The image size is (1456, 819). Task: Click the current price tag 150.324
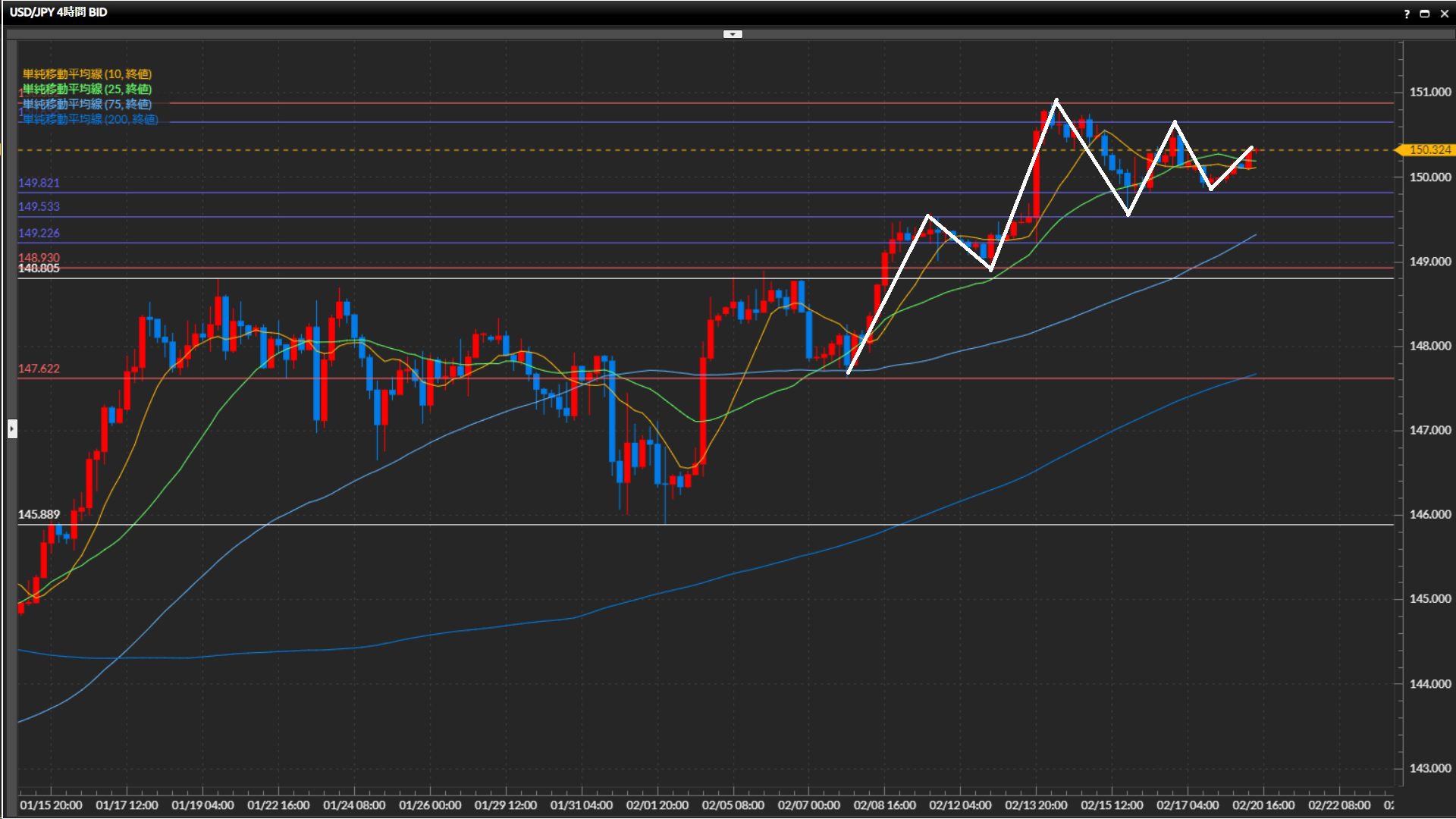1428,150
